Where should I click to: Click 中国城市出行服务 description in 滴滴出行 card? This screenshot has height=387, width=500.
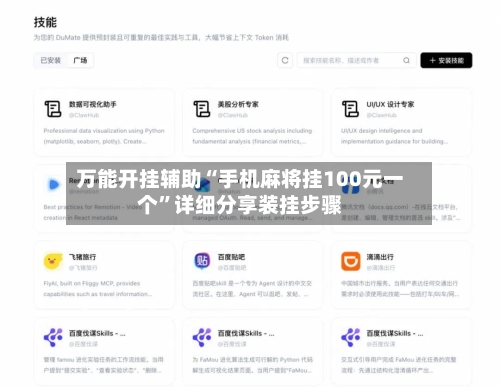click(400, 289)
